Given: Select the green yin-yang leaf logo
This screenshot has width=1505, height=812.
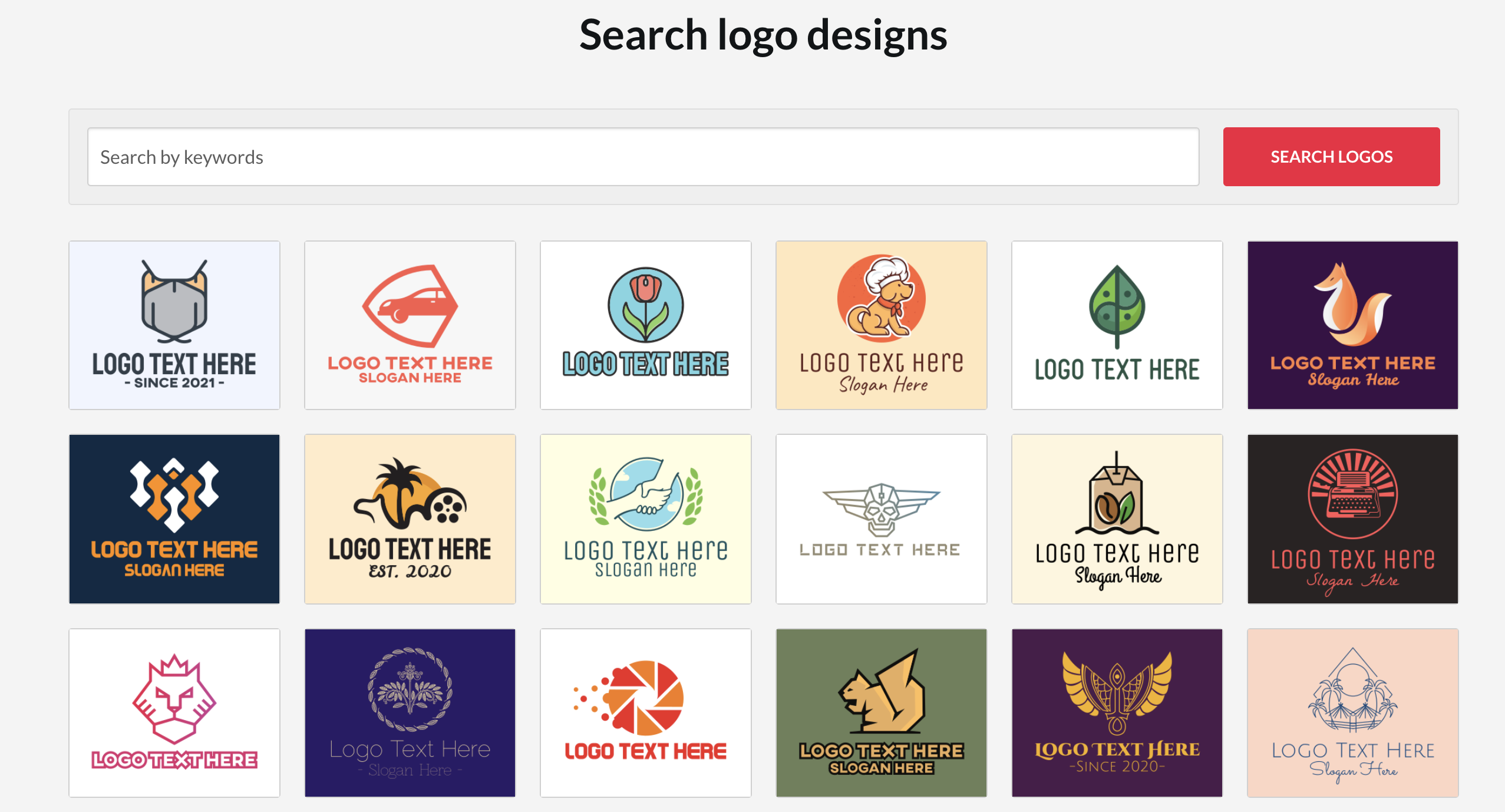Looking at the screenshot, I should point(1117,325).
